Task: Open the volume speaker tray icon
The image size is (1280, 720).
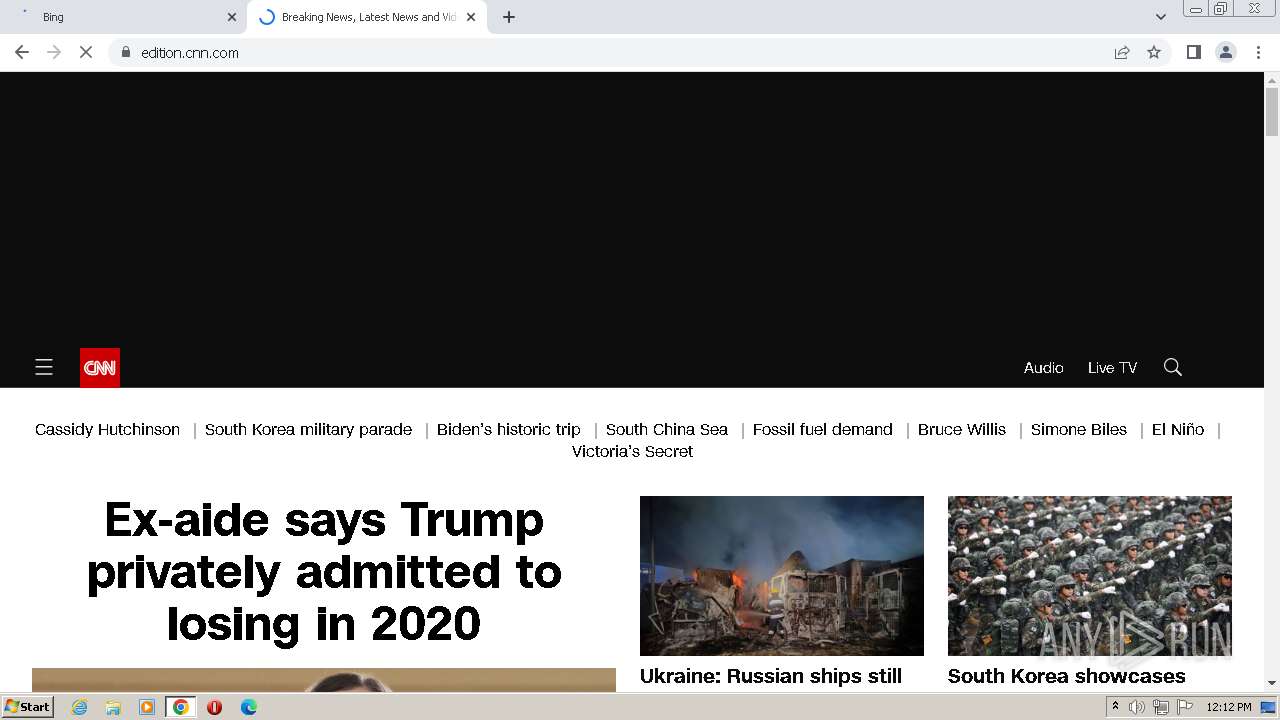Action: tap(1136, 707)
